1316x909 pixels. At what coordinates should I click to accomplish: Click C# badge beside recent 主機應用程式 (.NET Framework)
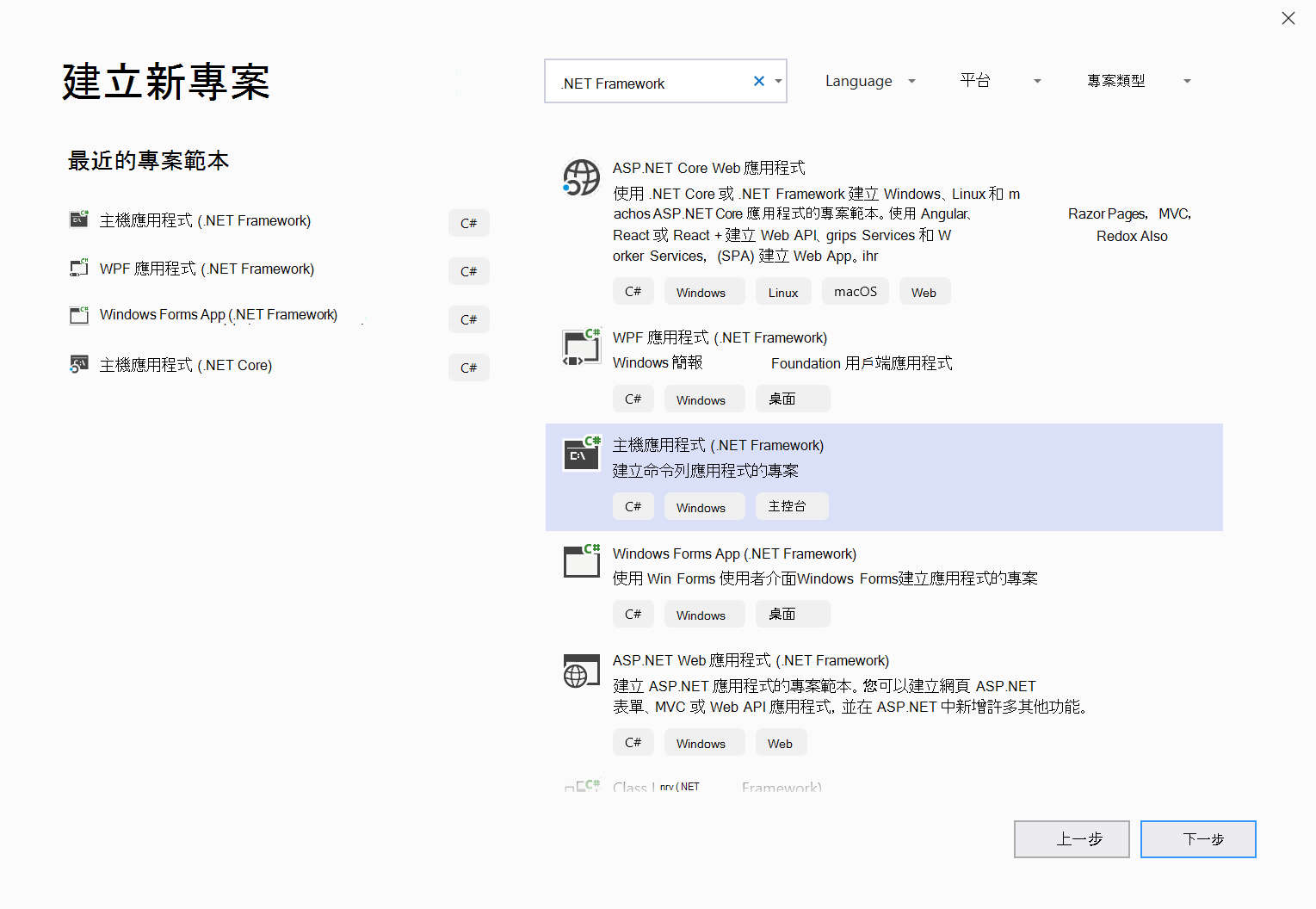coord(469,223)
